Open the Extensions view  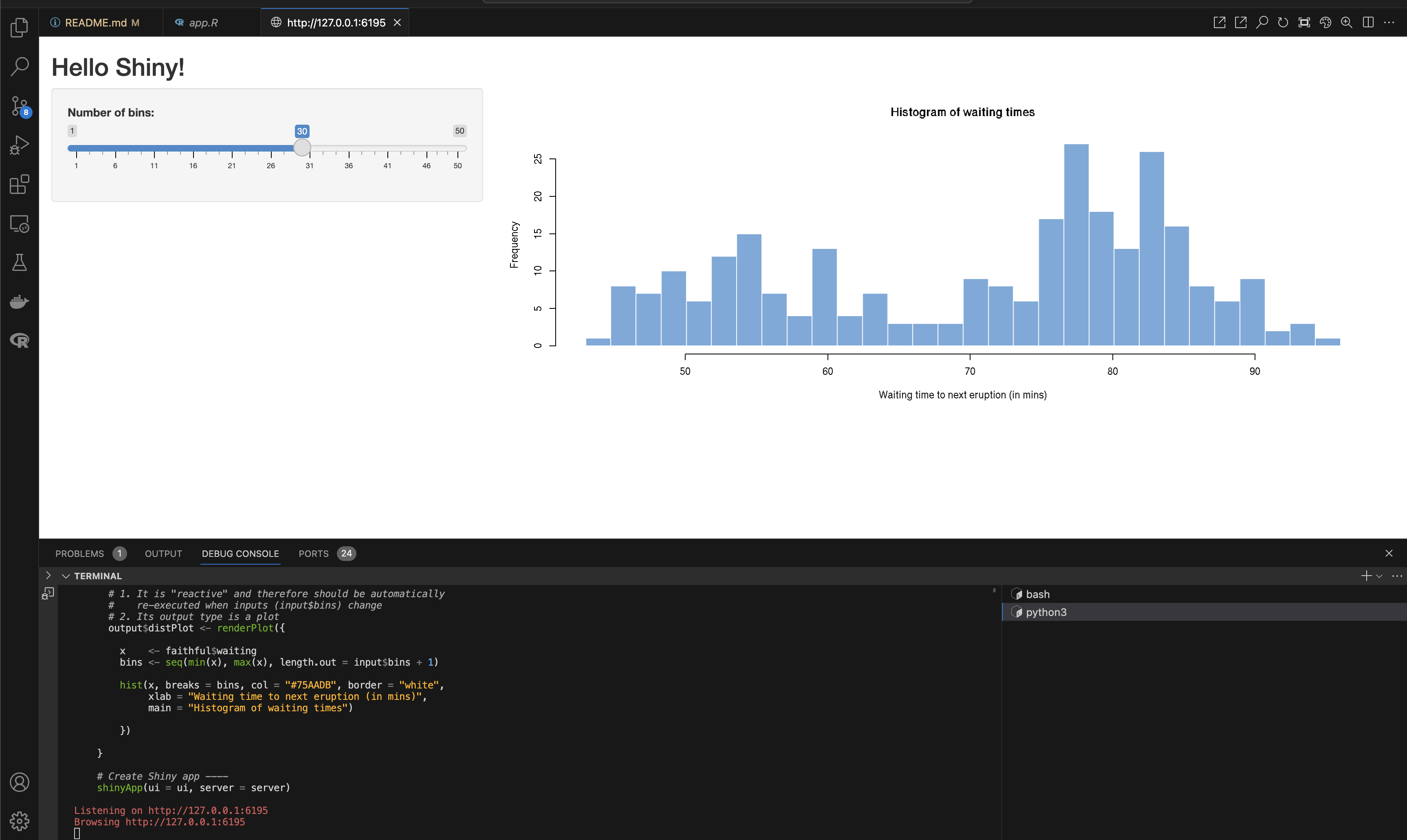19,184
